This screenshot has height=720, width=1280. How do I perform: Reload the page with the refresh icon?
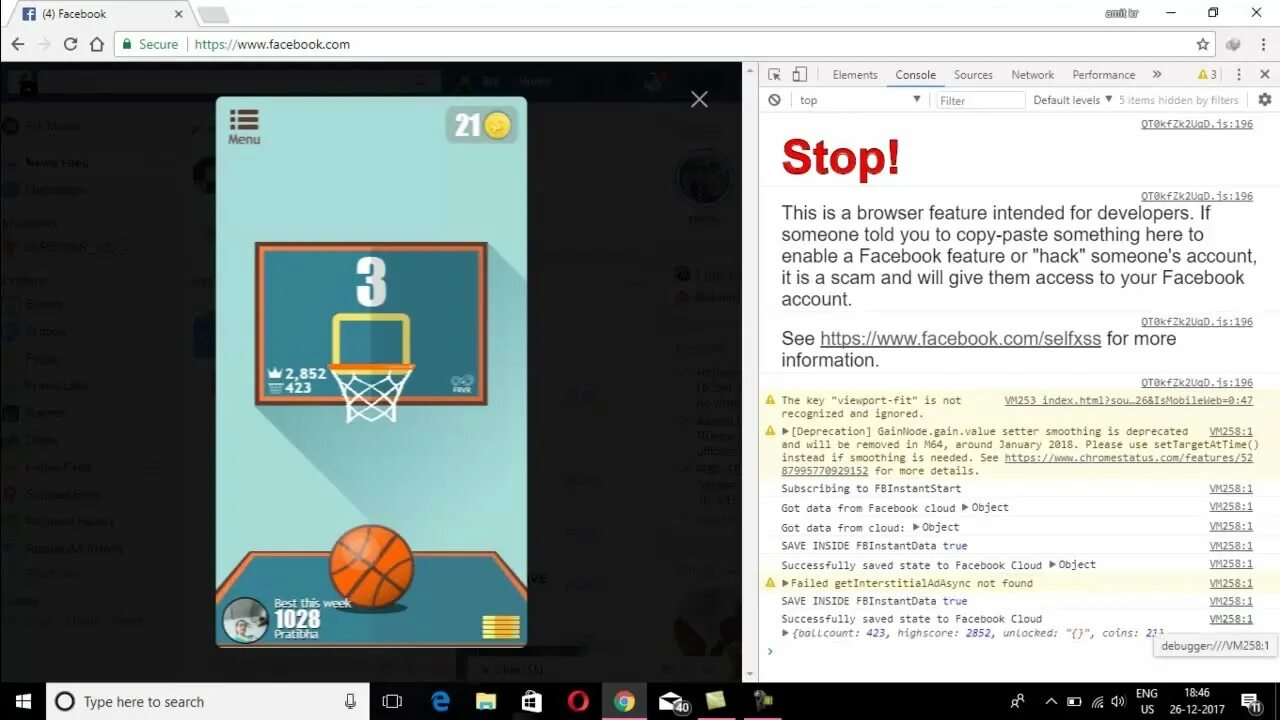70,44
